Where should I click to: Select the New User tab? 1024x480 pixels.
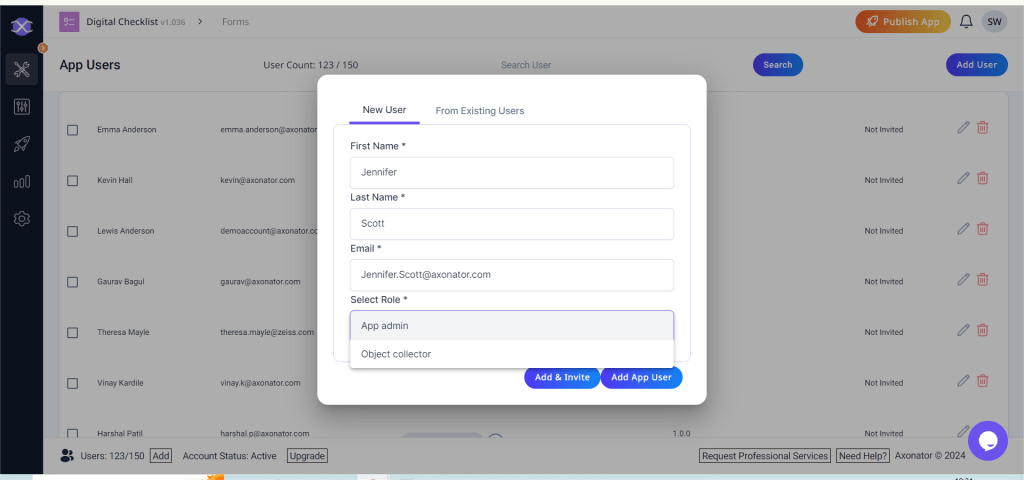point(384,110)
